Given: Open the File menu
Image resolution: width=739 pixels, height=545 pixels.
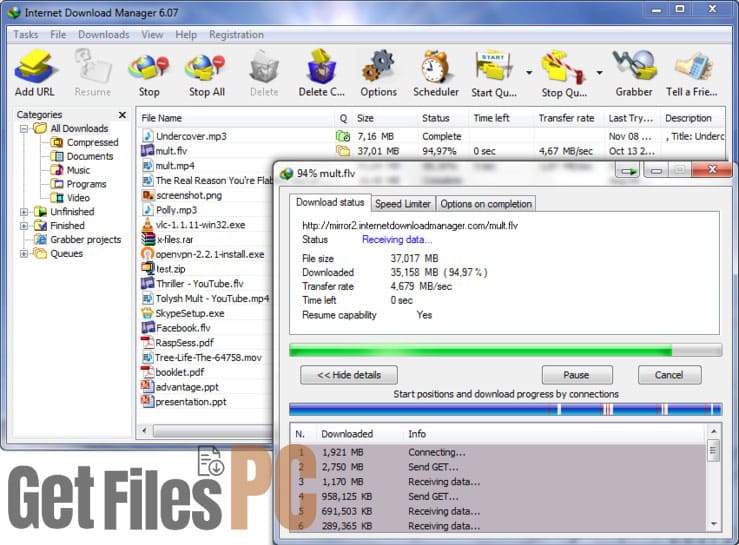Looking at the screenshot, I should point(58,34).
